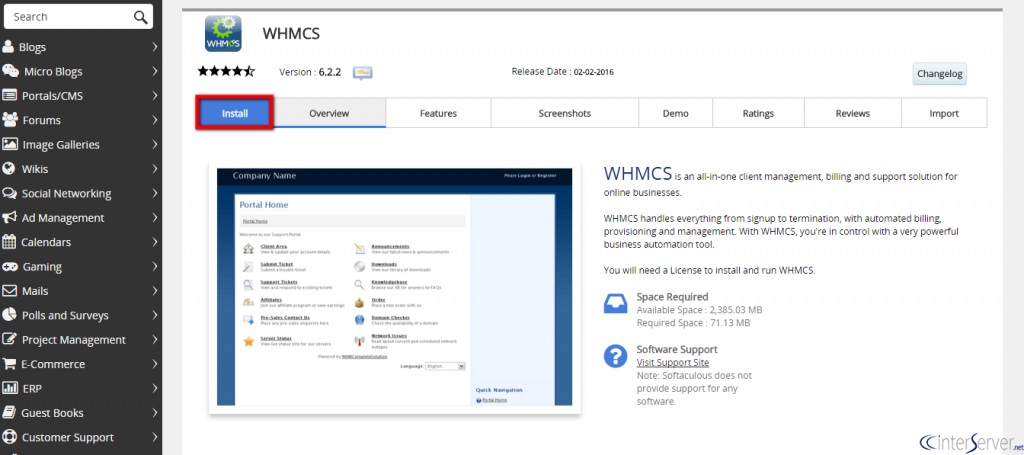The image size is (1024, 455).
Task: Open the Install tab
Action: pos(234,113)
